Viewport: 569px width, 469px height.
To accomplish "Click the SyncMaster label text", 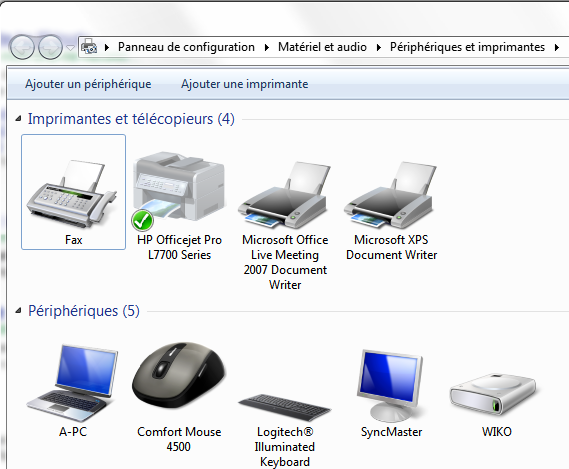I will [x=391, y=432].
